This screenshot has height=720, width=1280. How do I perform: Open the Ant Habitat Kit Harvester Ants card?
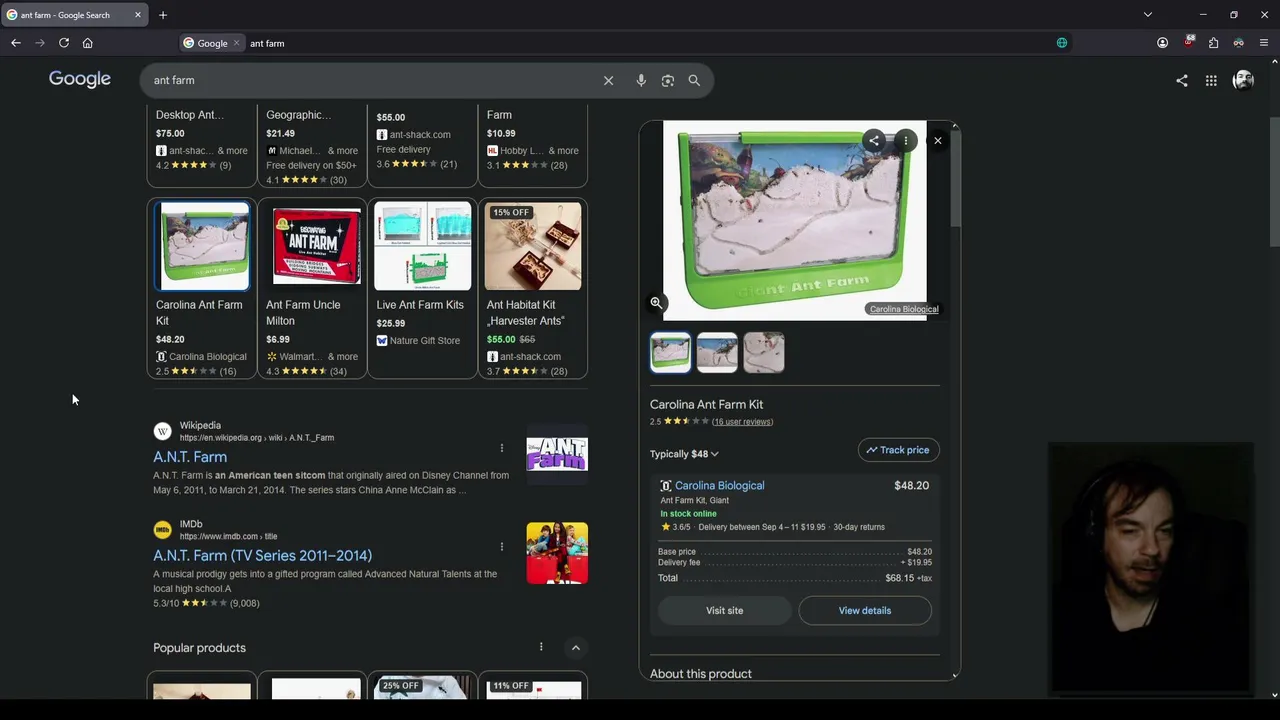pos(532,289)
